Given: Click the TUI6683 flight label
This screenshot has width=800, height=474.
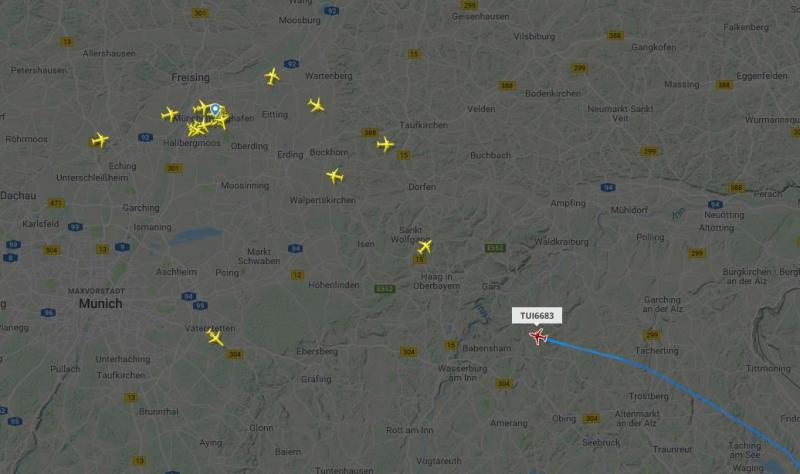Looking at the screenshot, I should 537,316.
